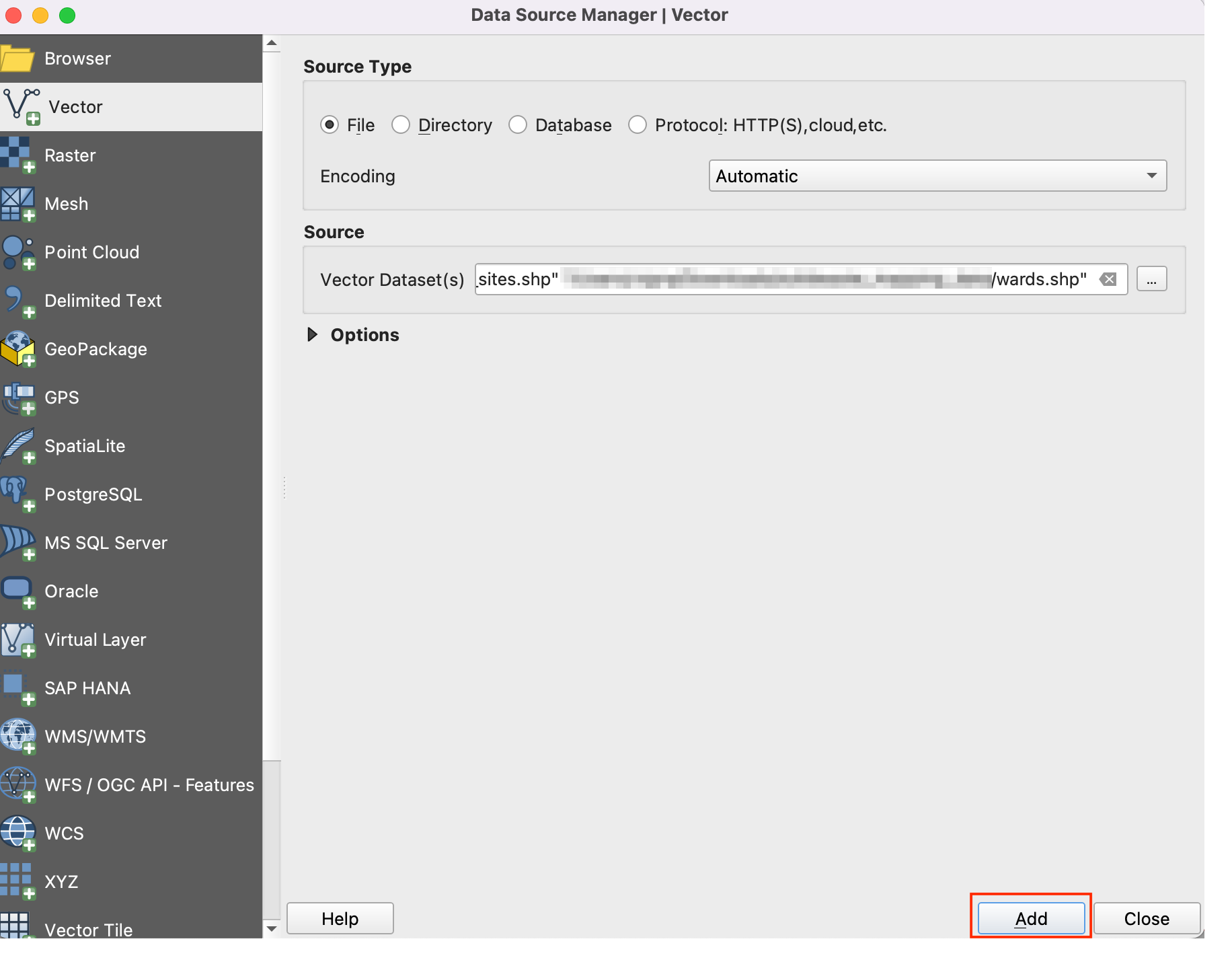Open the Browser folder icon in sidebar

click(17, 59)
